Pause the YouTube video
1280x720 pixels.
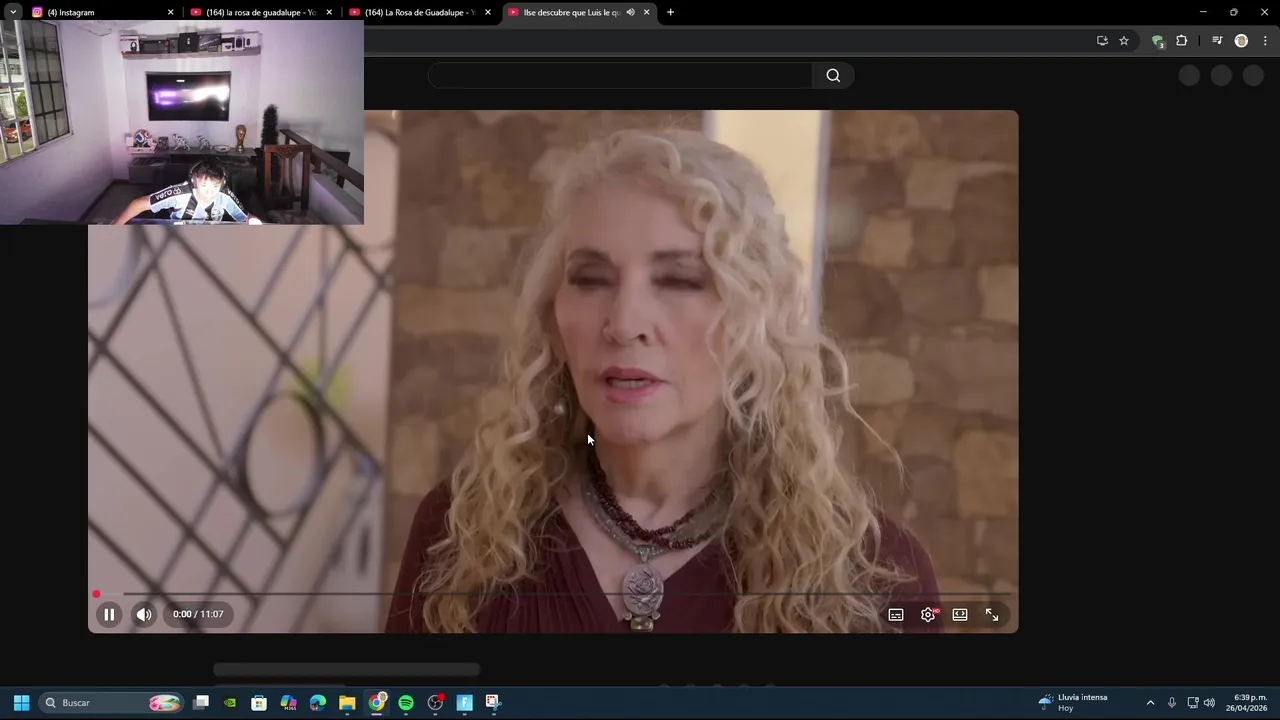(x=109, y=614)
